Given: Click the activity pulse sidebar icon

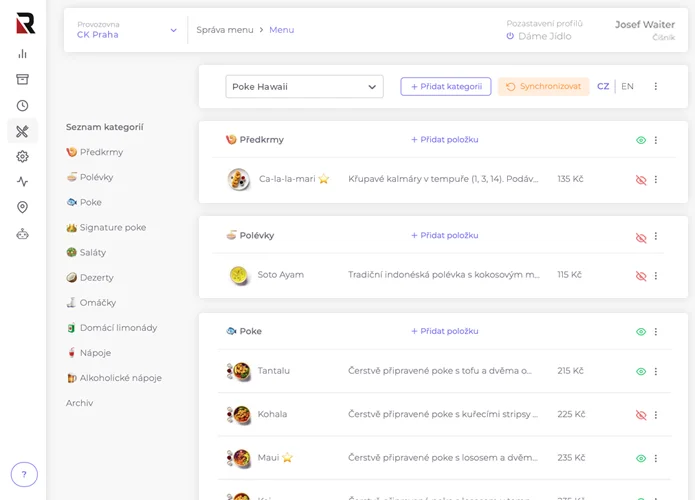Looking at the screenshot, I should (22, 182).
